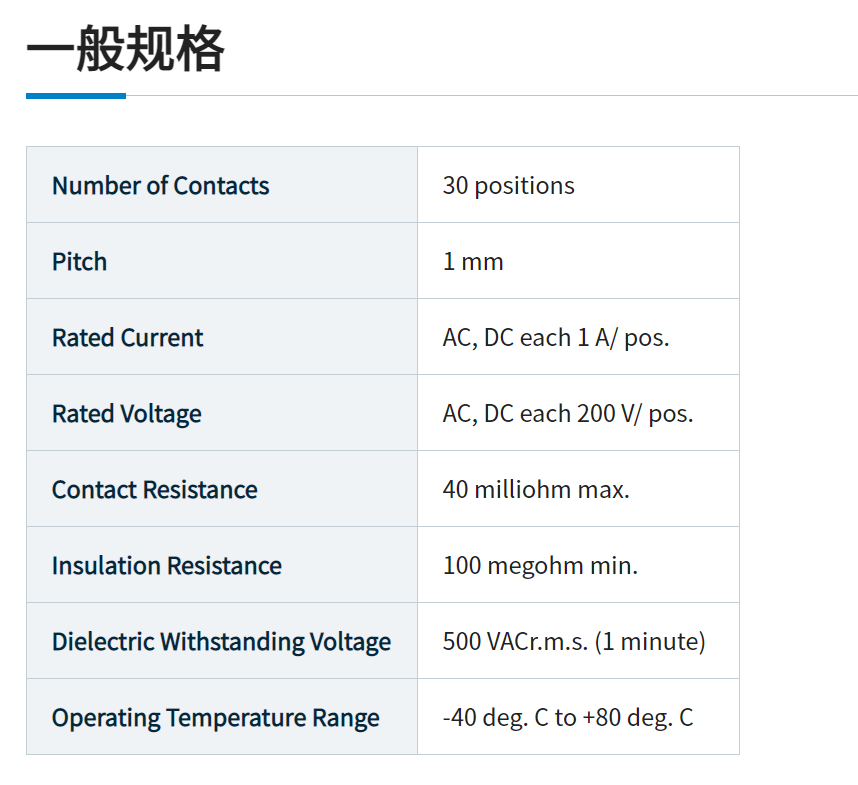Select the Operating Temperature Range label

216,718
